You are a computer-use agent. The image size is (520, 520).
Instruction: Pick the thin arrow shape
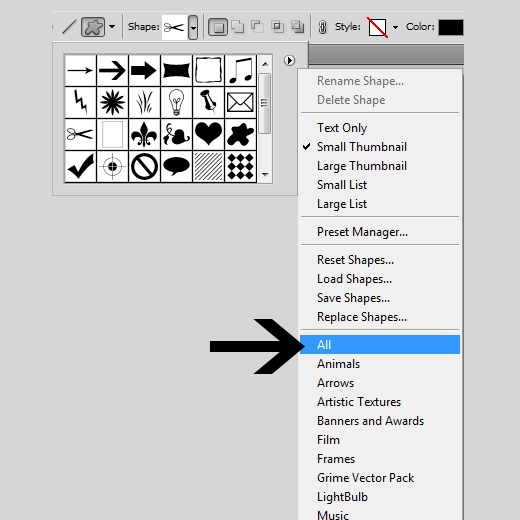click(x=80, y=70)
